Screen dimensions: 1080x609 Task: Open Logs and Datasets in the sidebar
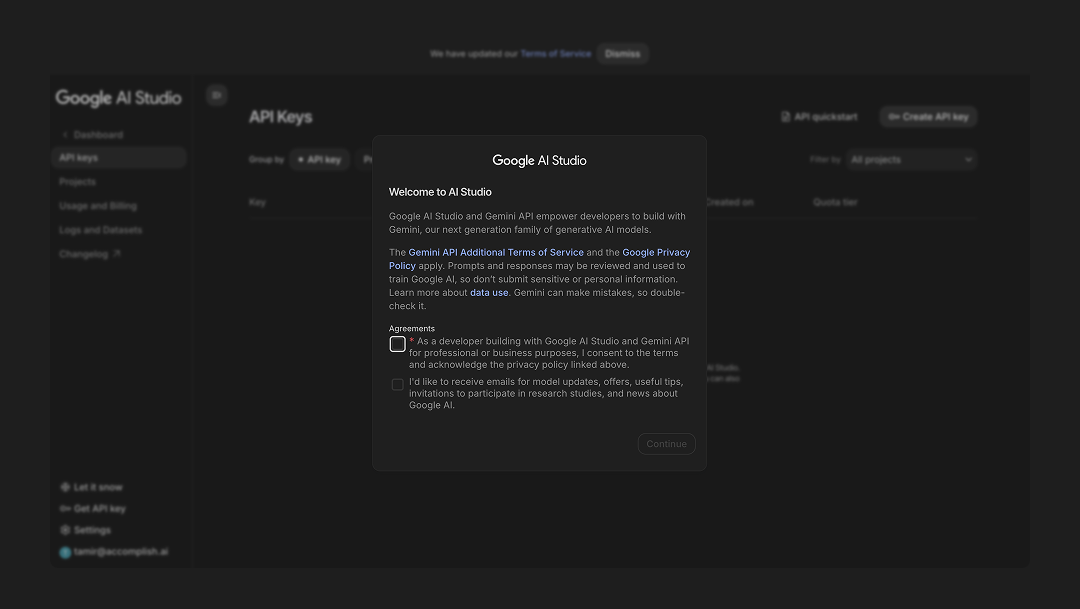101,230
